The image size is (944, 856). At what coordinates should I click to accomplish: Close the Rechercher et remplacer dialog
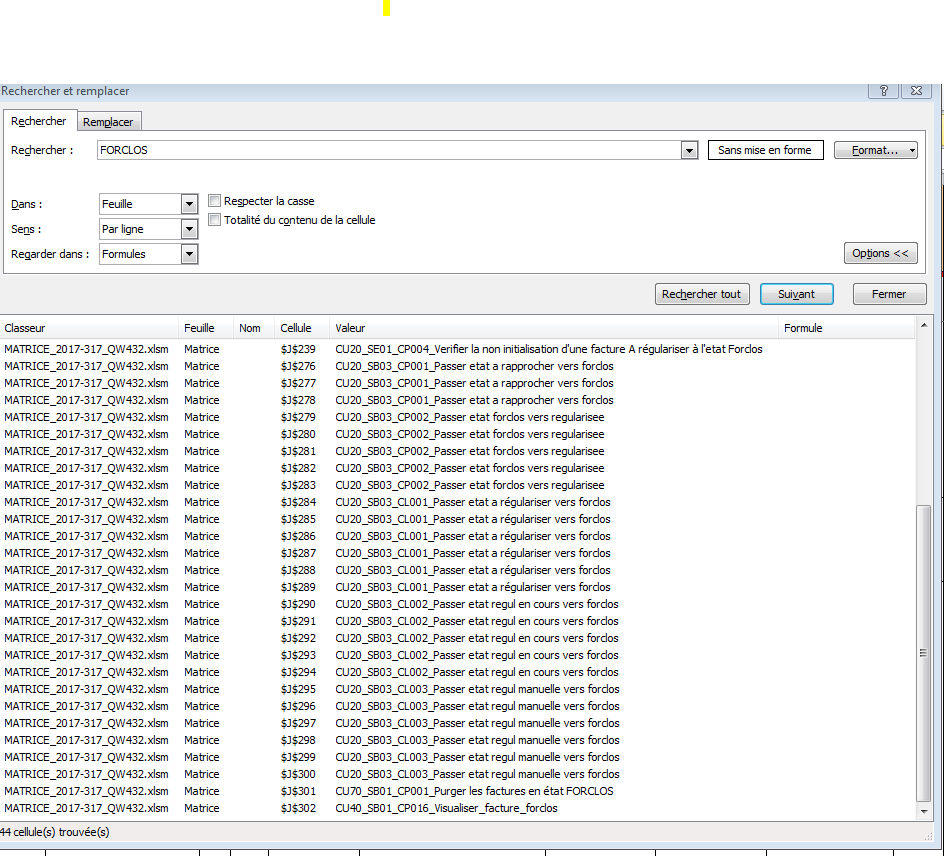tap(916, 90)
